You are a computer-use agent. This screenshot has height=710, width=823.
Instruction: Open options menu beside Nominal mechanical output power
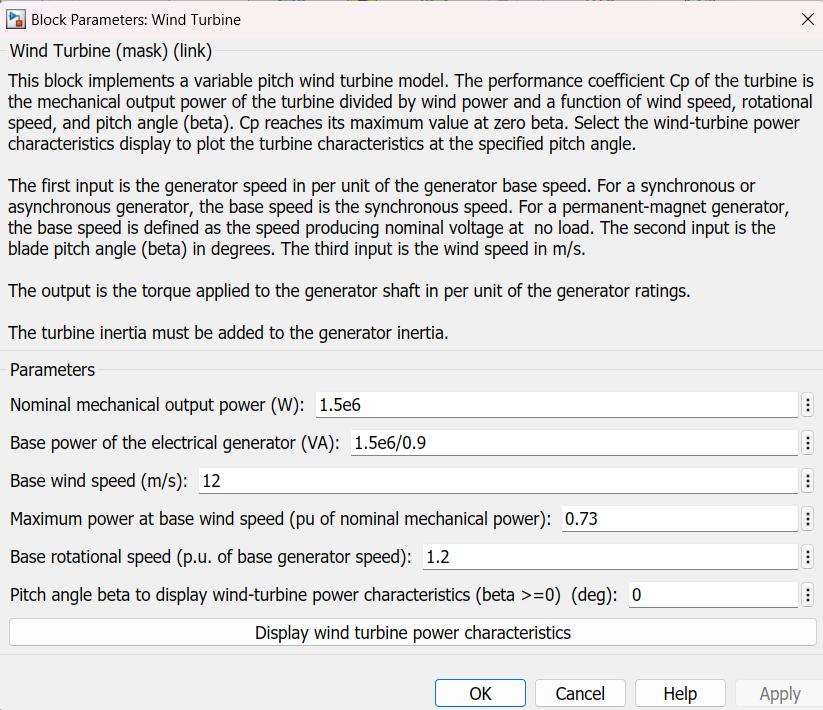point(807,405)
